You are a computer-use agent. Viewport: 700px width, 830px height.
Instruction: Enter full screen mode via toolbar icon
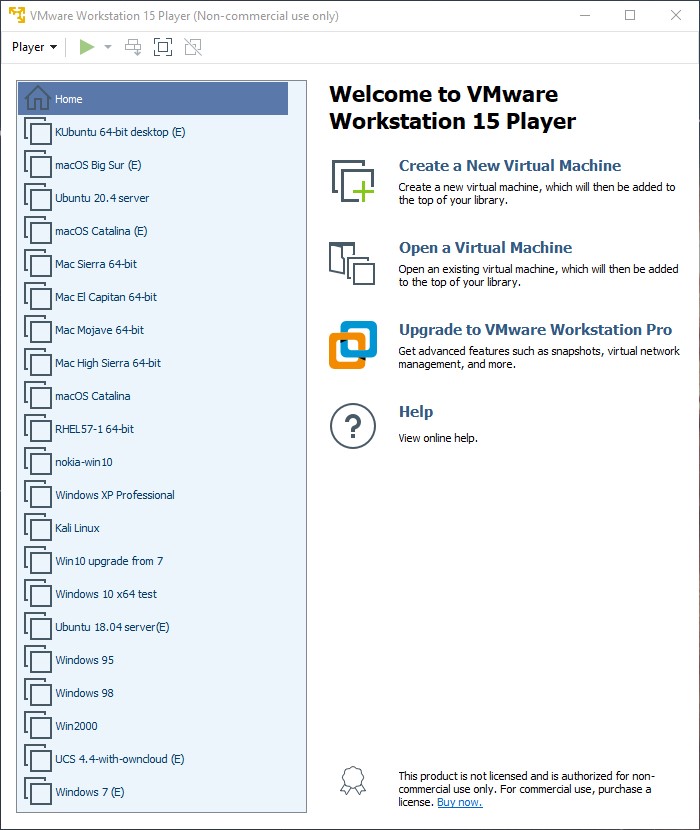163,47
